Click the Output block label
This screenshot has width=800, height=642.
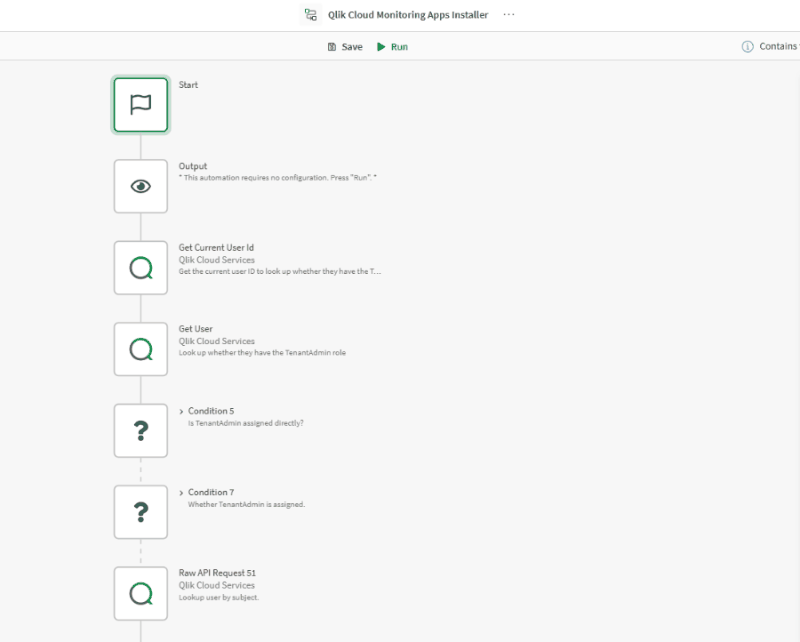click(x=193, y=166)
